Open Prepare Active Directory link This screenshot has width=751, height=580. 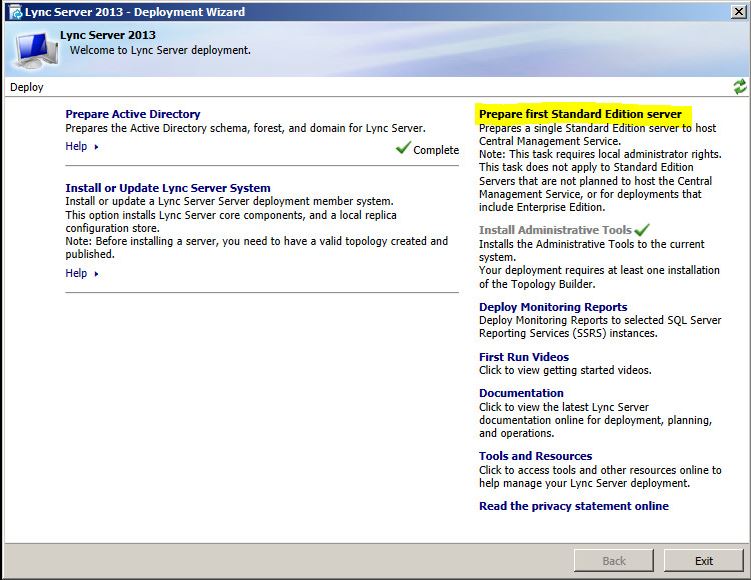133,114
